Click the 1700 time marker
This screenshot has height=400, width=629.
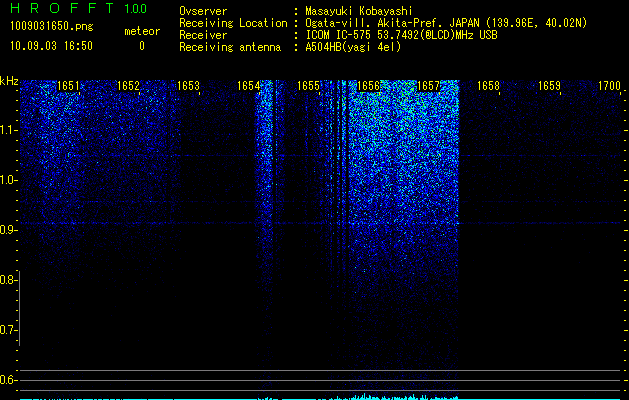(x=609, y=86)
